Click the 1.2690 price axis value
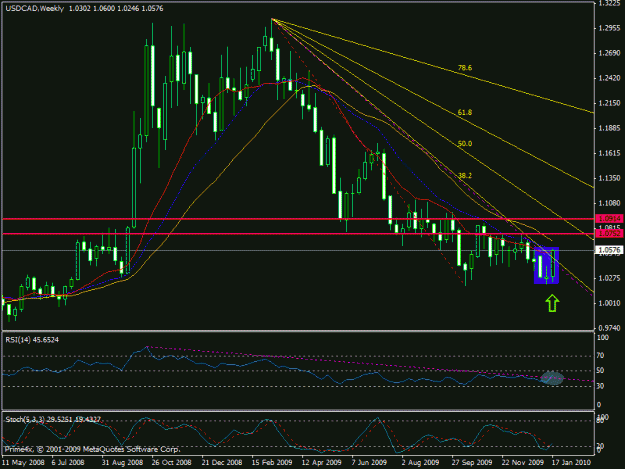The height and width of the screenshot is (469, 625). [x=609, y=53]
